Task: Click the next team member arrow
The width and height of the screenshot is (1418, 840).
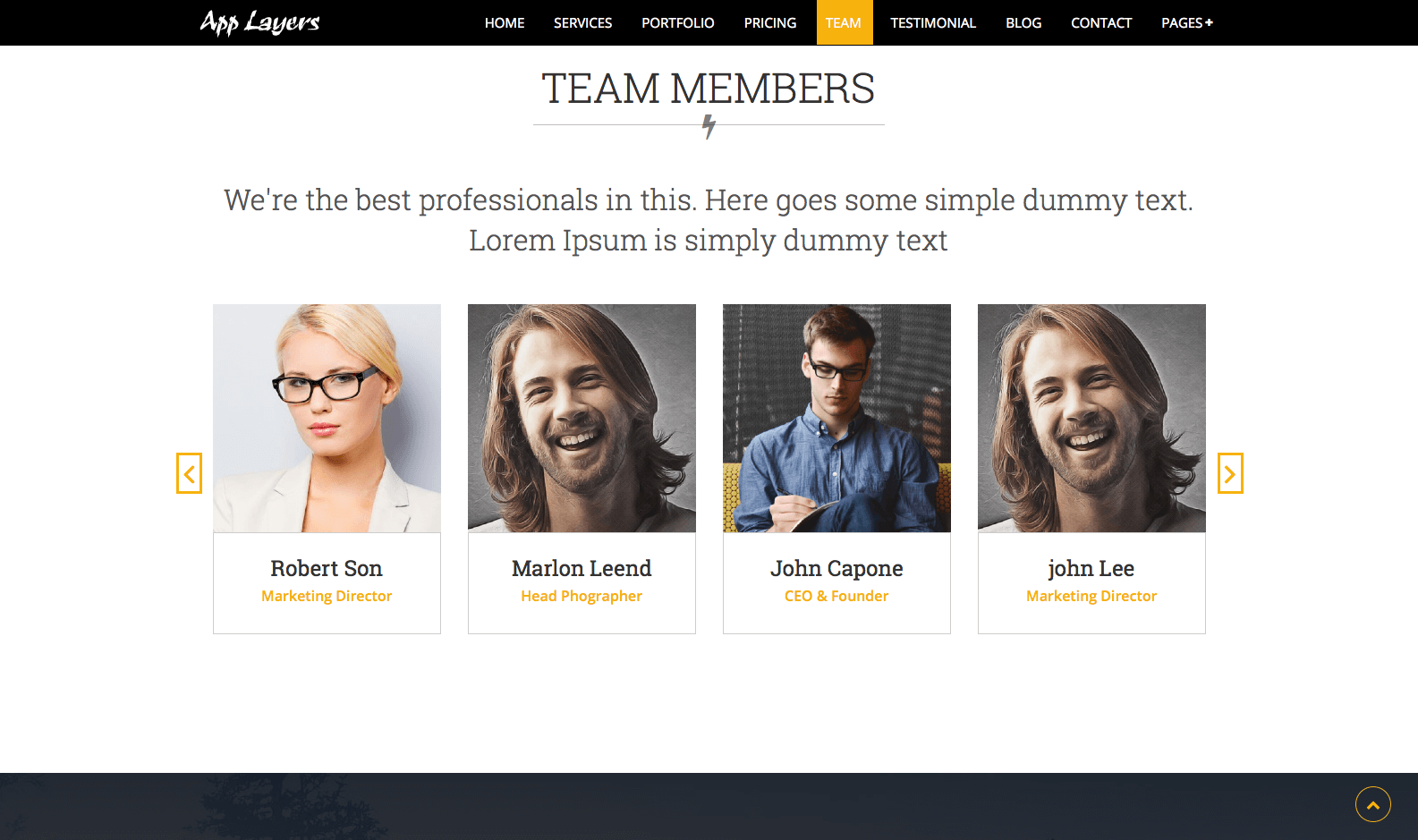Action: coord(1230,473)
